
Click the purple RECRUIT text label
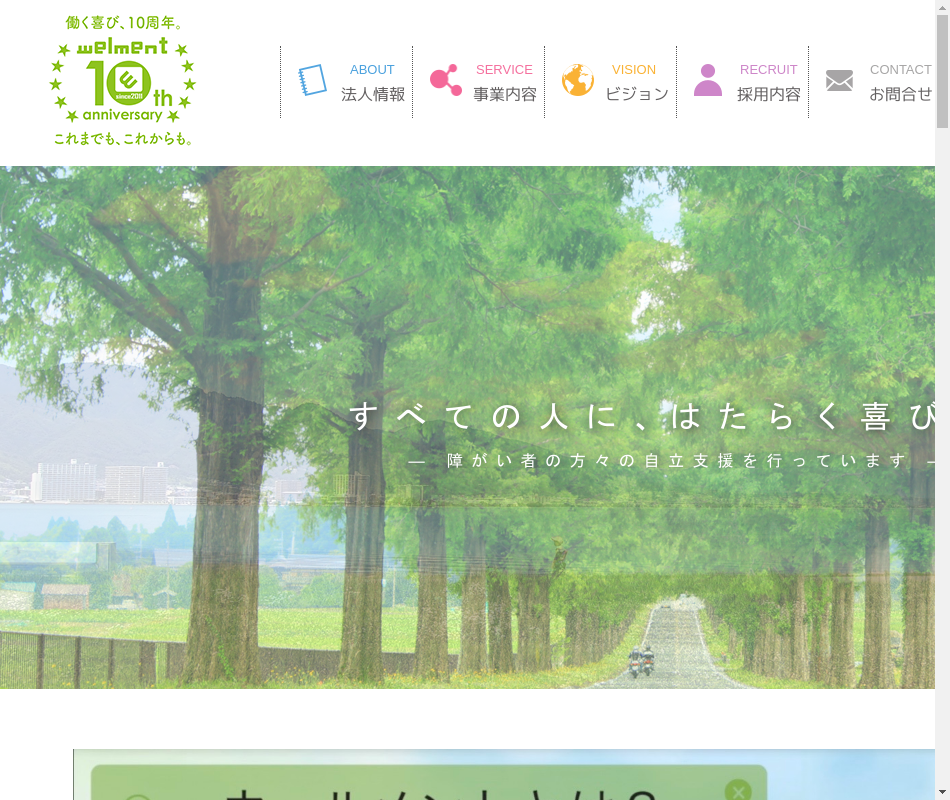[768, 69]
